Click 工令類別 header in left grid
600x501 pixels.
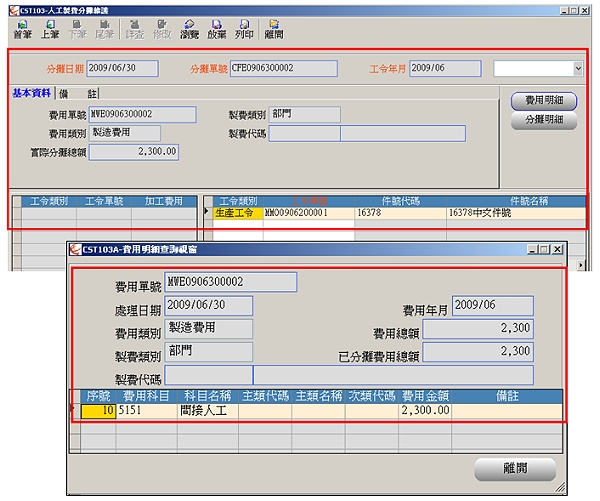[49, 201]
